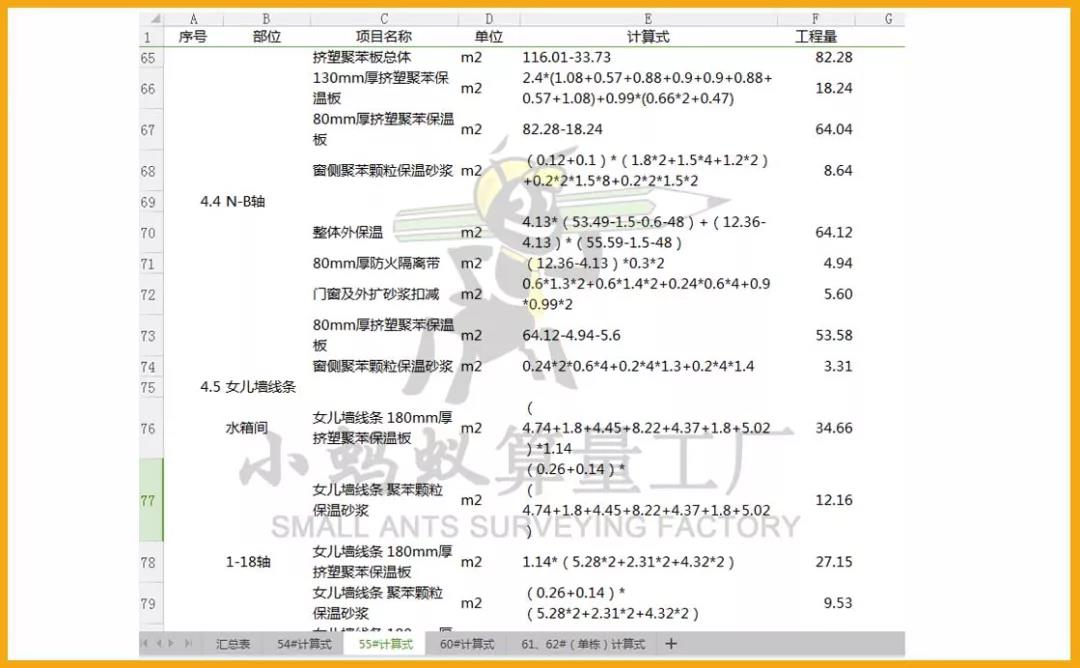Select row 77 header
Screen dimensions: 1080x668
point(148,500)
